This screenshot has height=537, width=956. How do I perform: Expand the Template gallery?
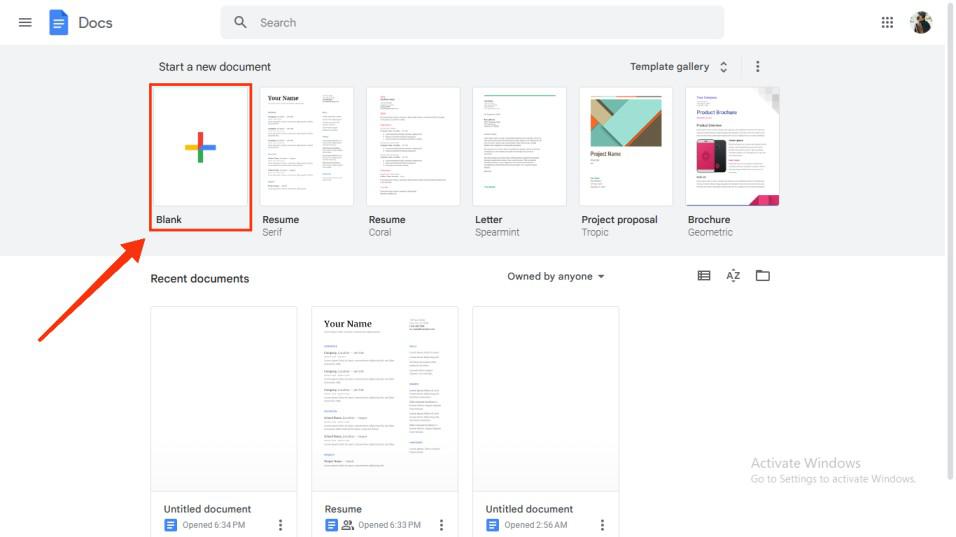coord(679,66)
